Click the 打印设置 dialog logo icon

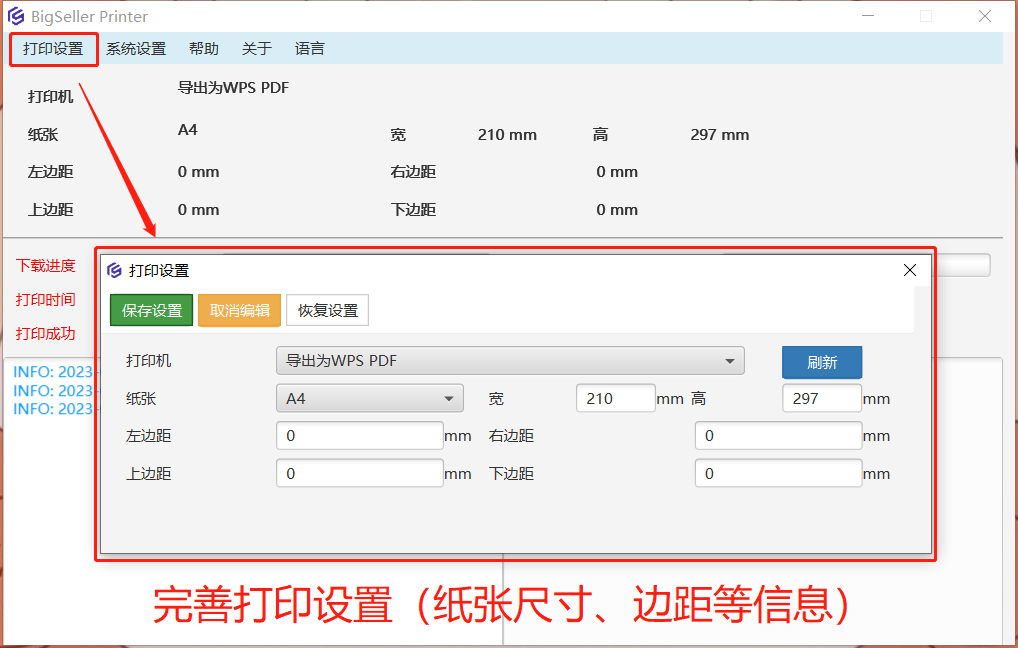(115, 271)
